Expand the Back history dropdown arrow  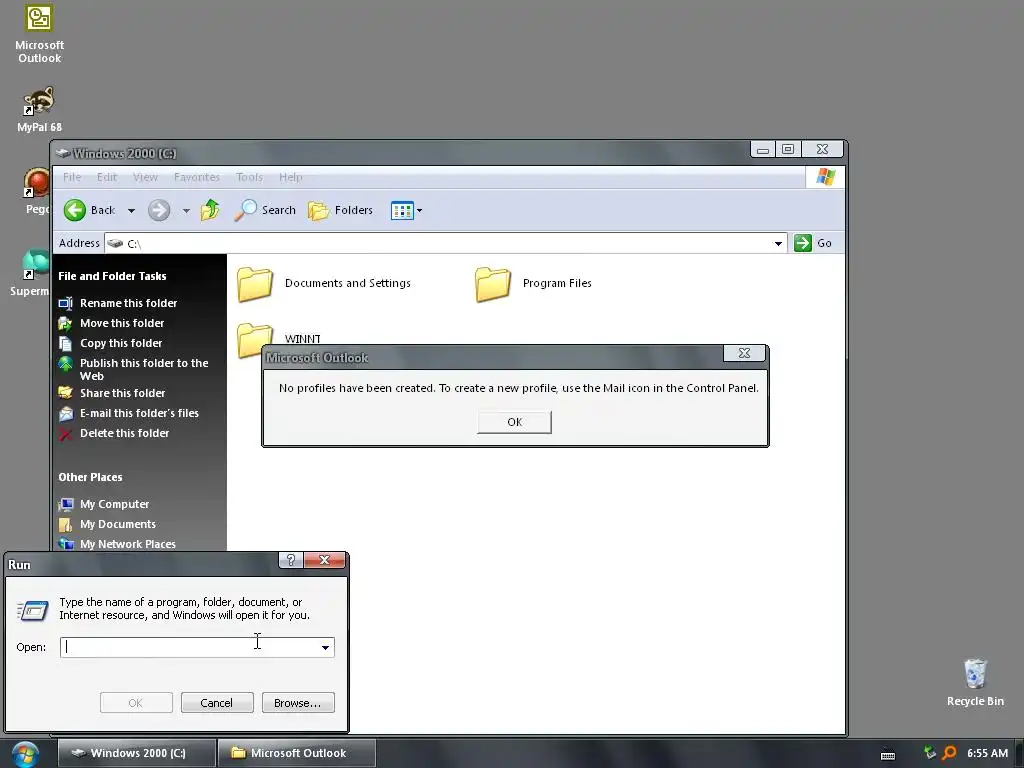click(131, 210)
